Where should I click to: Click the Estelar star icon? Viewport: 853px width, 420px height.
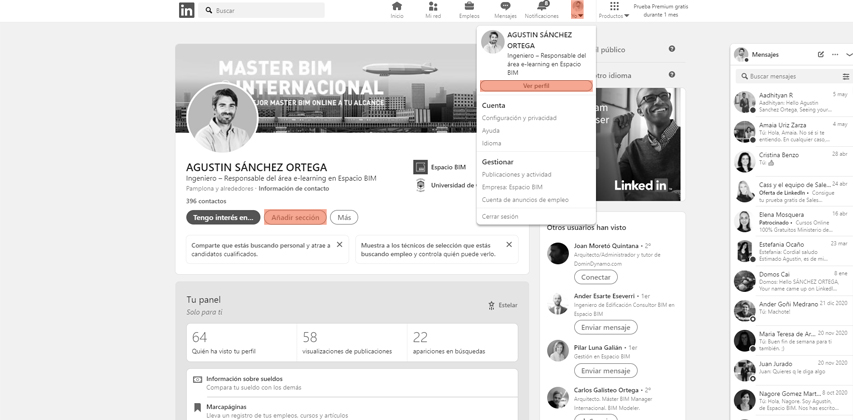(x=491, y=306)
